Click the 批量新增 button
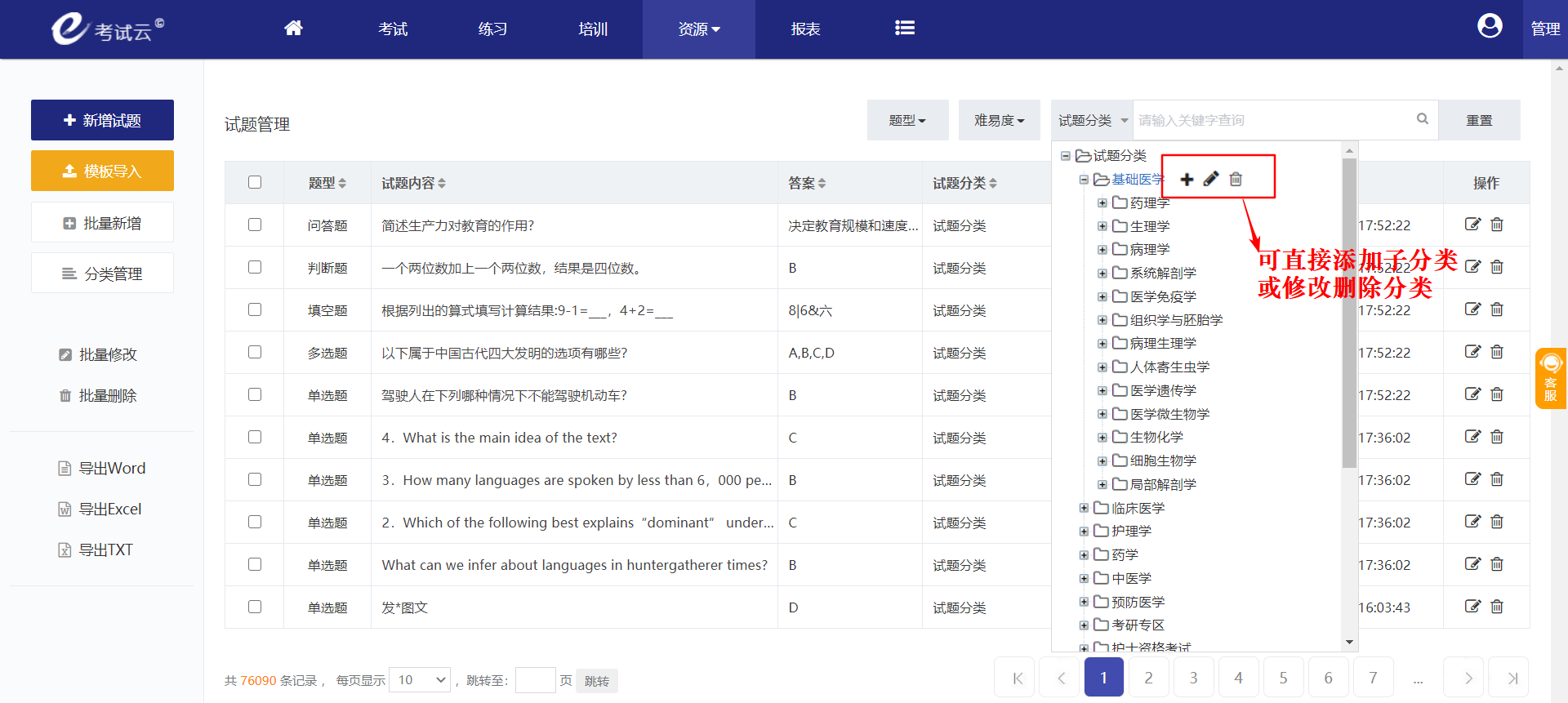This screenshot has height=703, width=1568. click(x=102, y=222)
